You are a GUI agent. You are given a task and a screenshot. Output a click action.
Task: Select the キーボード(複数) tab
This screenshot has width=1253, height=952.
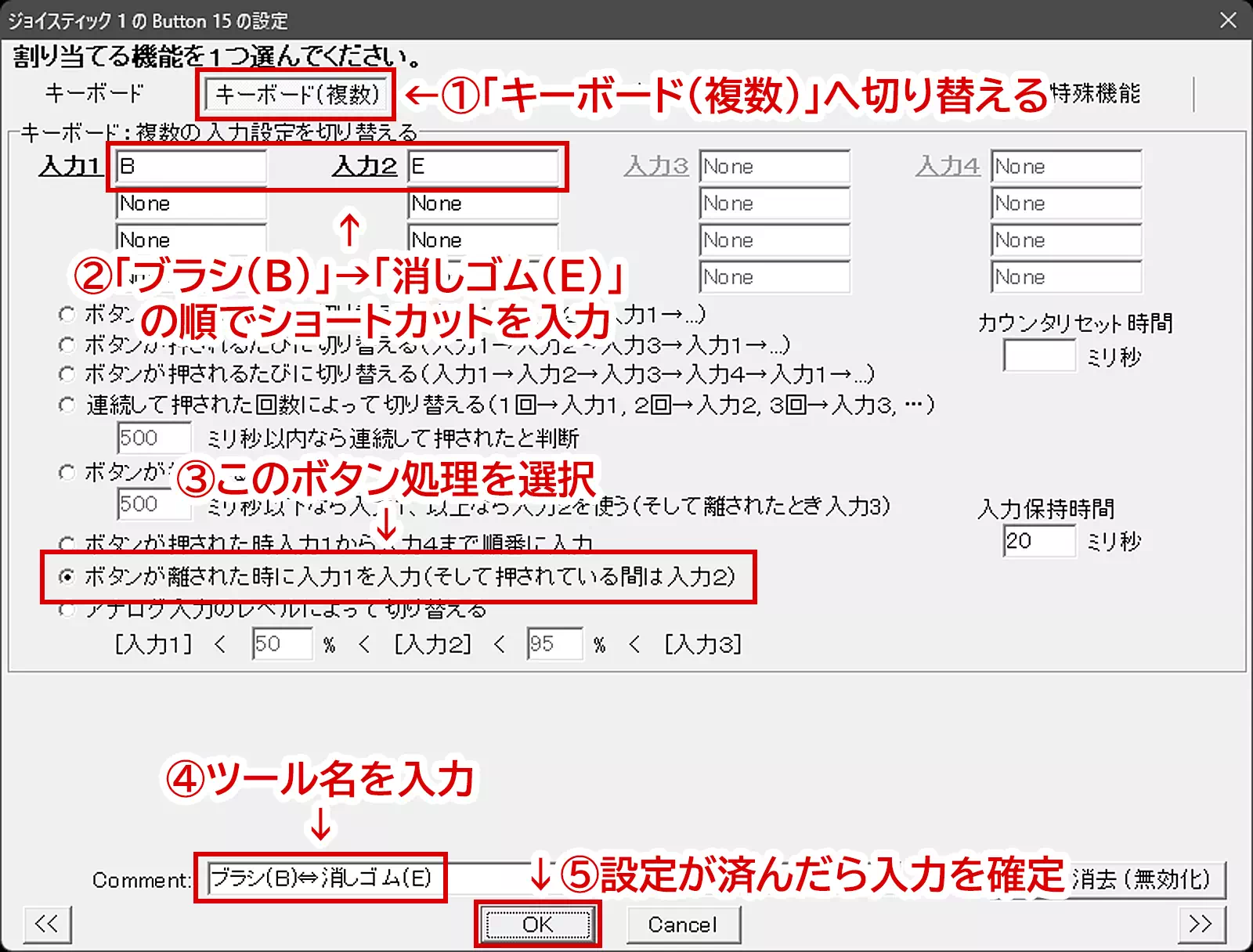pyautogui.click(x=297, y=95)
